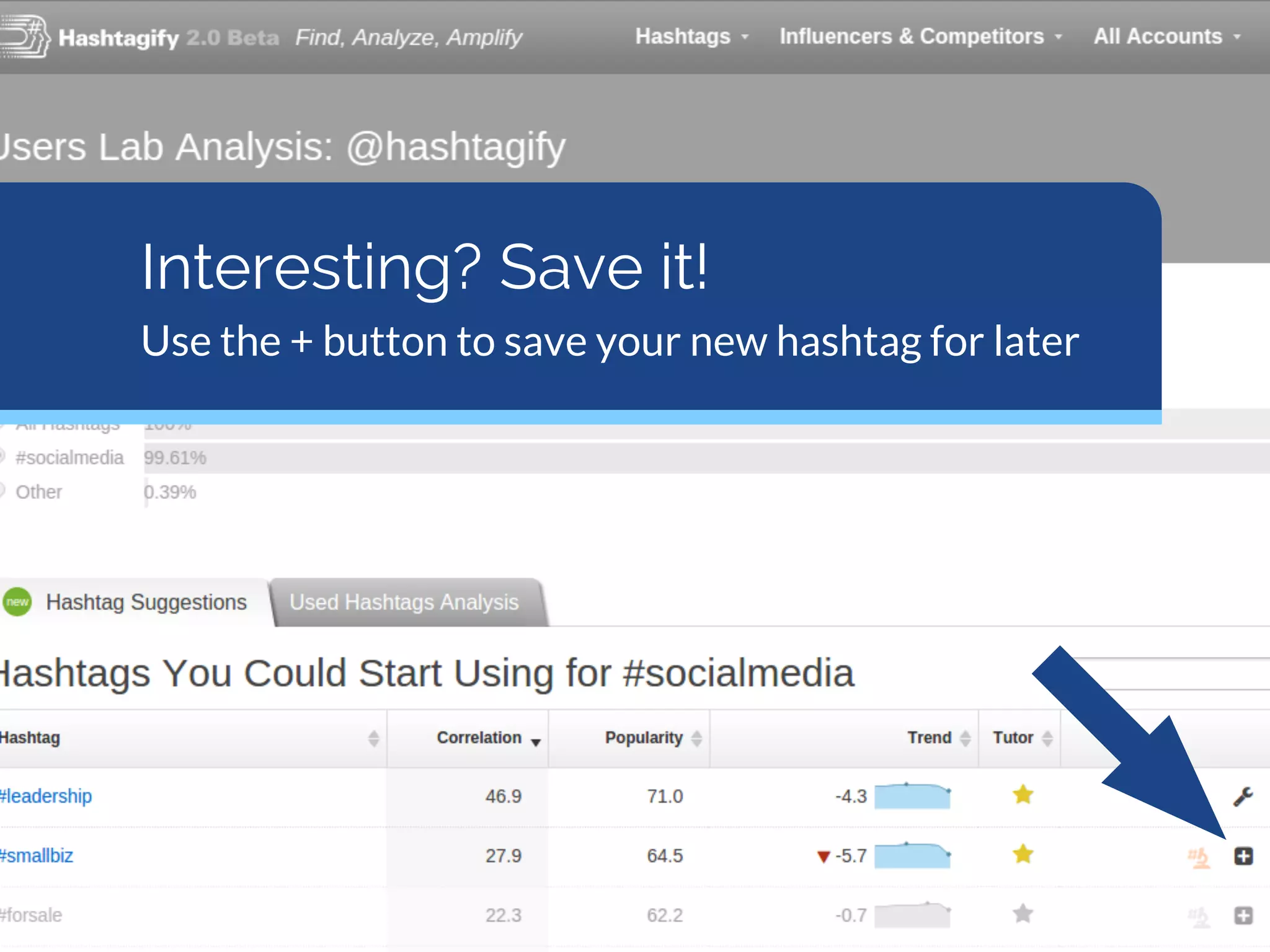Screen dimensions: 1270x952
Task: Click the #smallbiz trend sparkline
Action: coord(912,855)
